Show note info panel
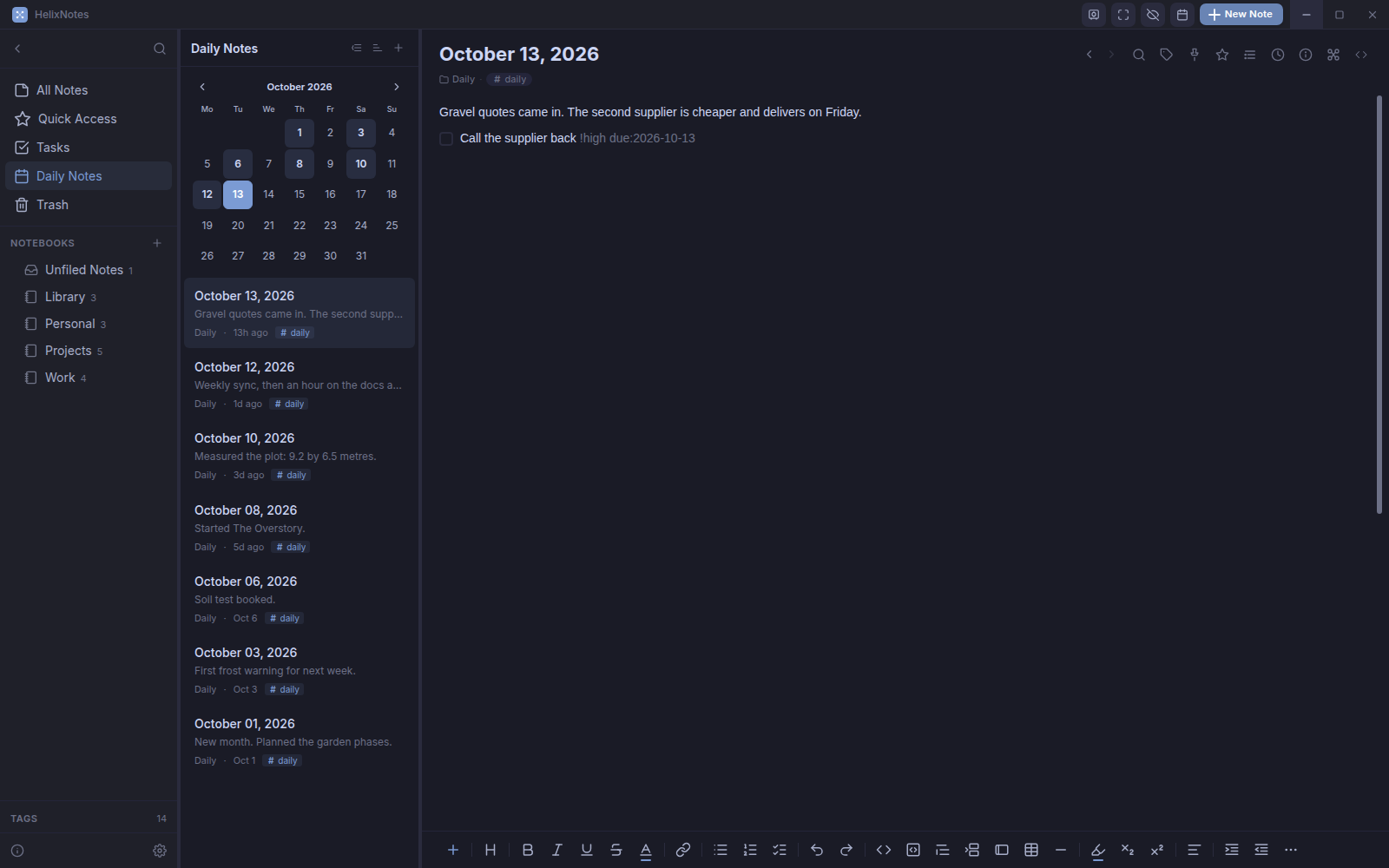 pos(1306,55)
